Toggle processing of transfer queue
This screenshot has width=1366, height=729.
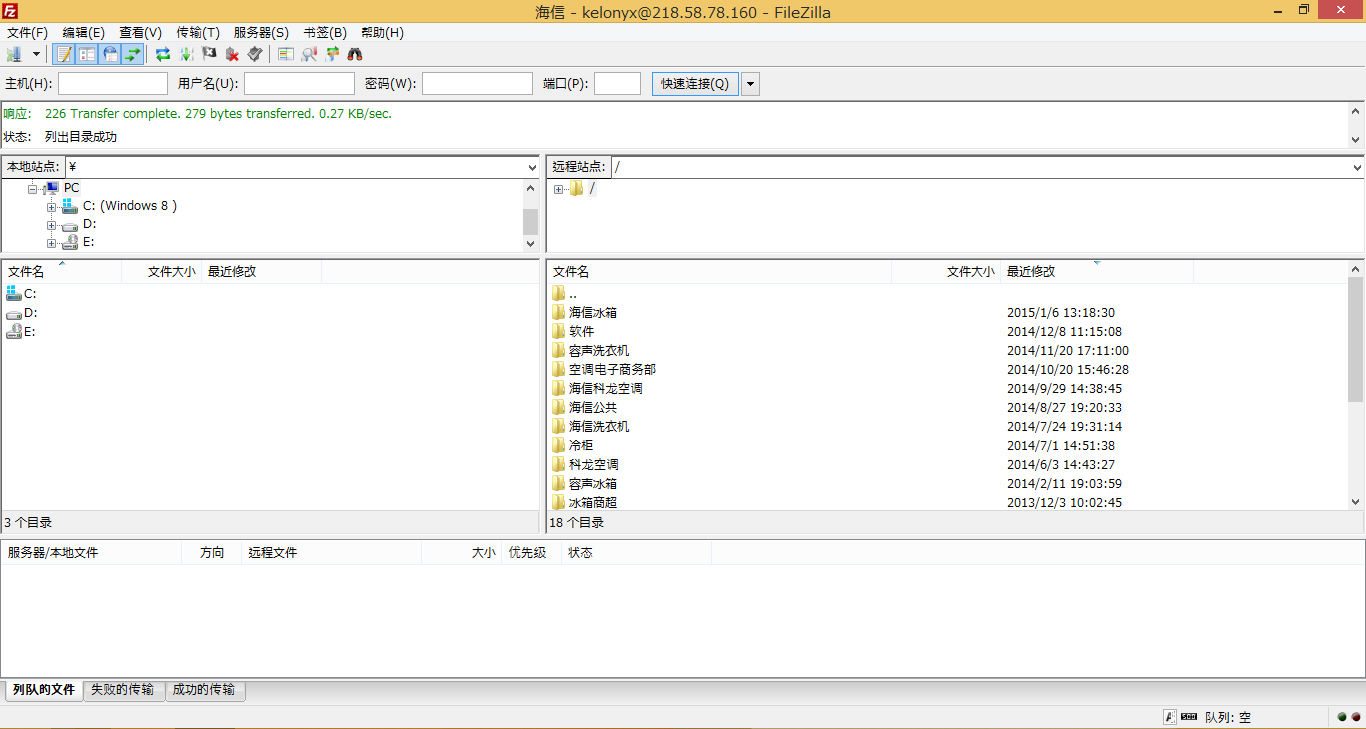(x=186, y=54)
